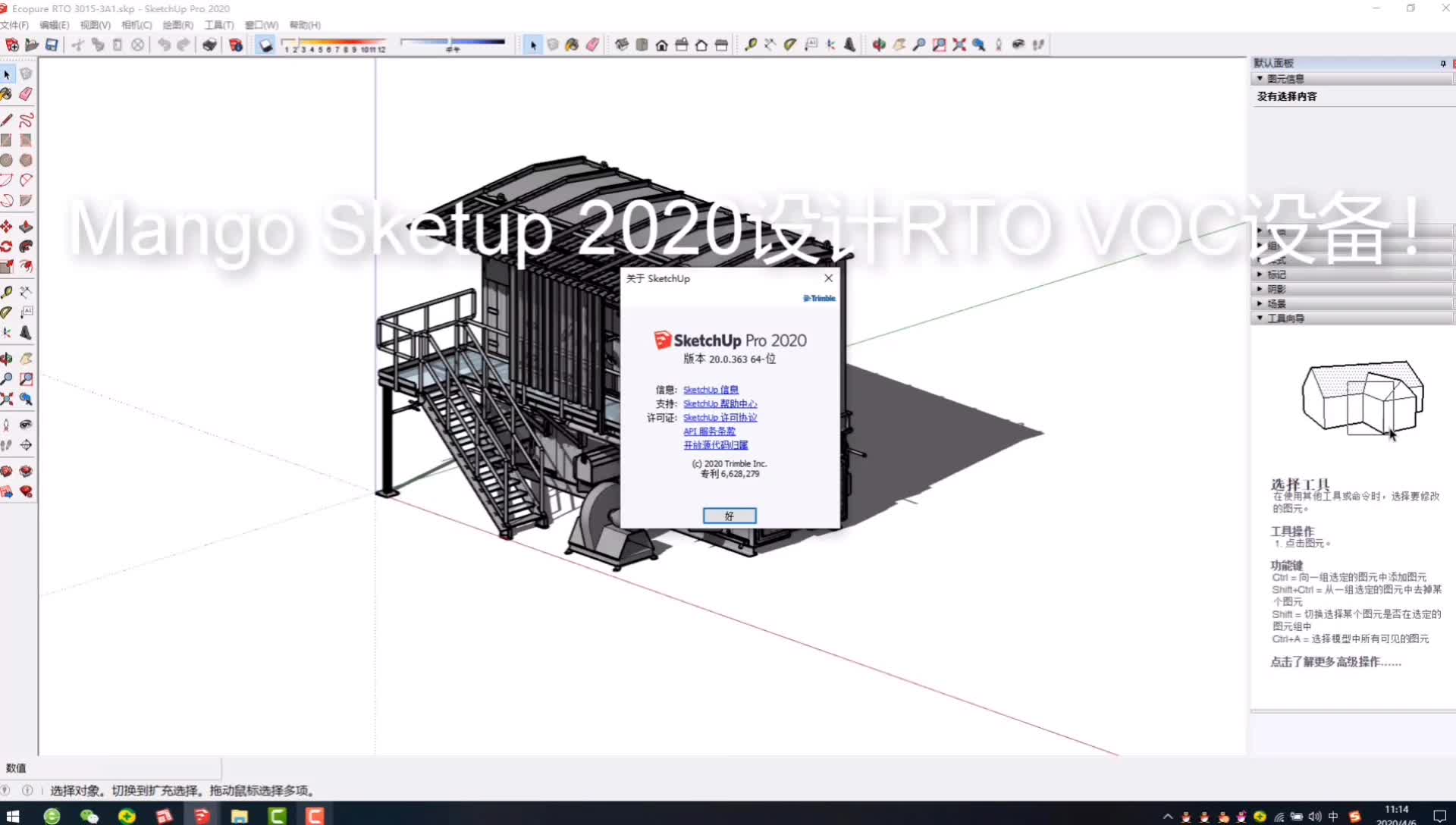Open the 相机(C) menu
This screenshot has width=1456, height=825.
pyautogui.click(x=136, y=25)
